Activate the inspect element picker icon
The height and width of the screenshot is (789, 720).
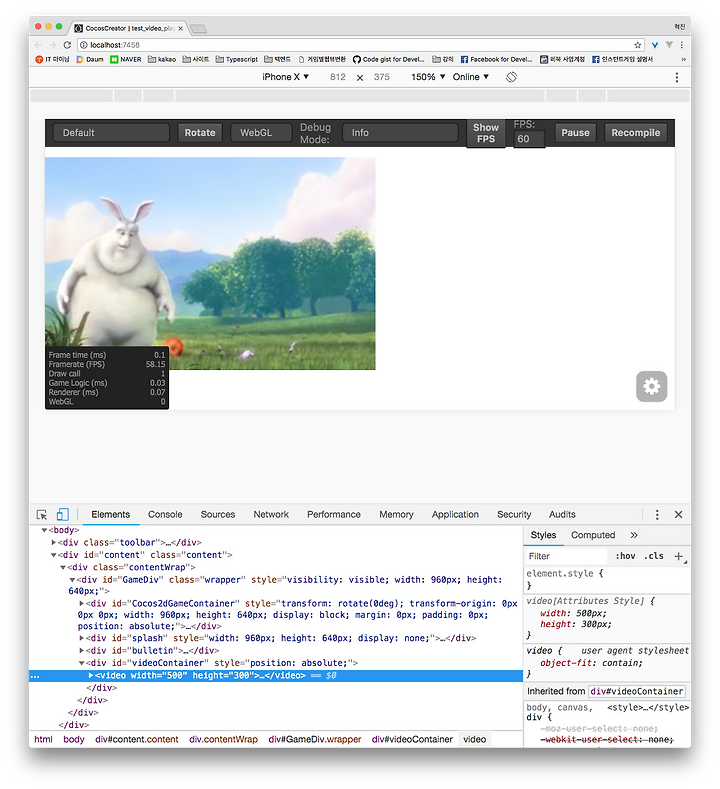[x=42, y=514]
